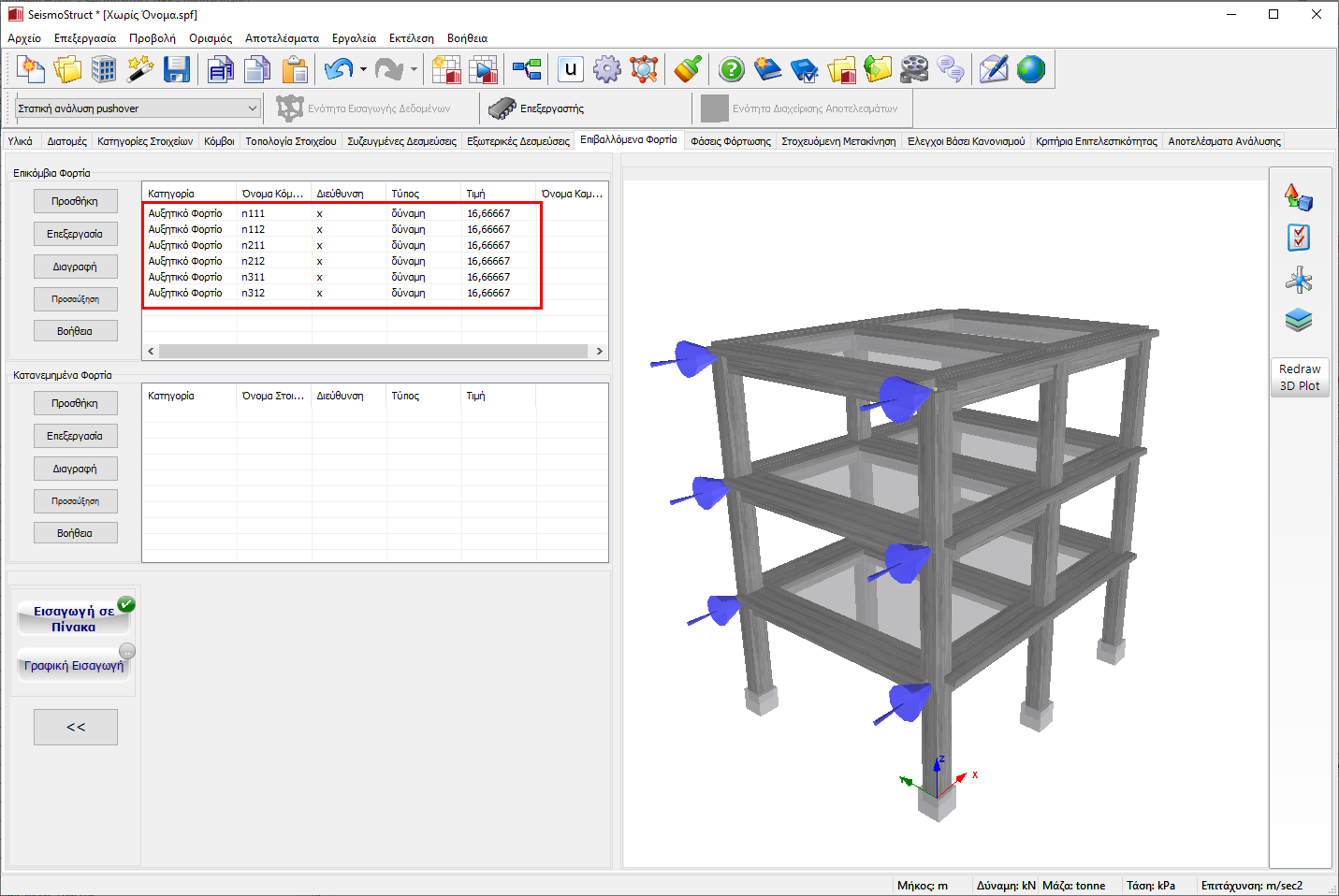Click the green question mark help icon
Image resolution: width=1339 pixels, height=896 pixels.
pos(732,69)
